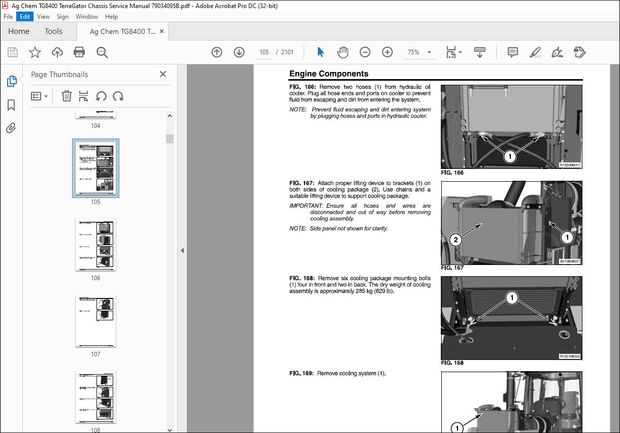Rotate page clockwise
This screenshot has height=433, width=620.
coord(118,96)
